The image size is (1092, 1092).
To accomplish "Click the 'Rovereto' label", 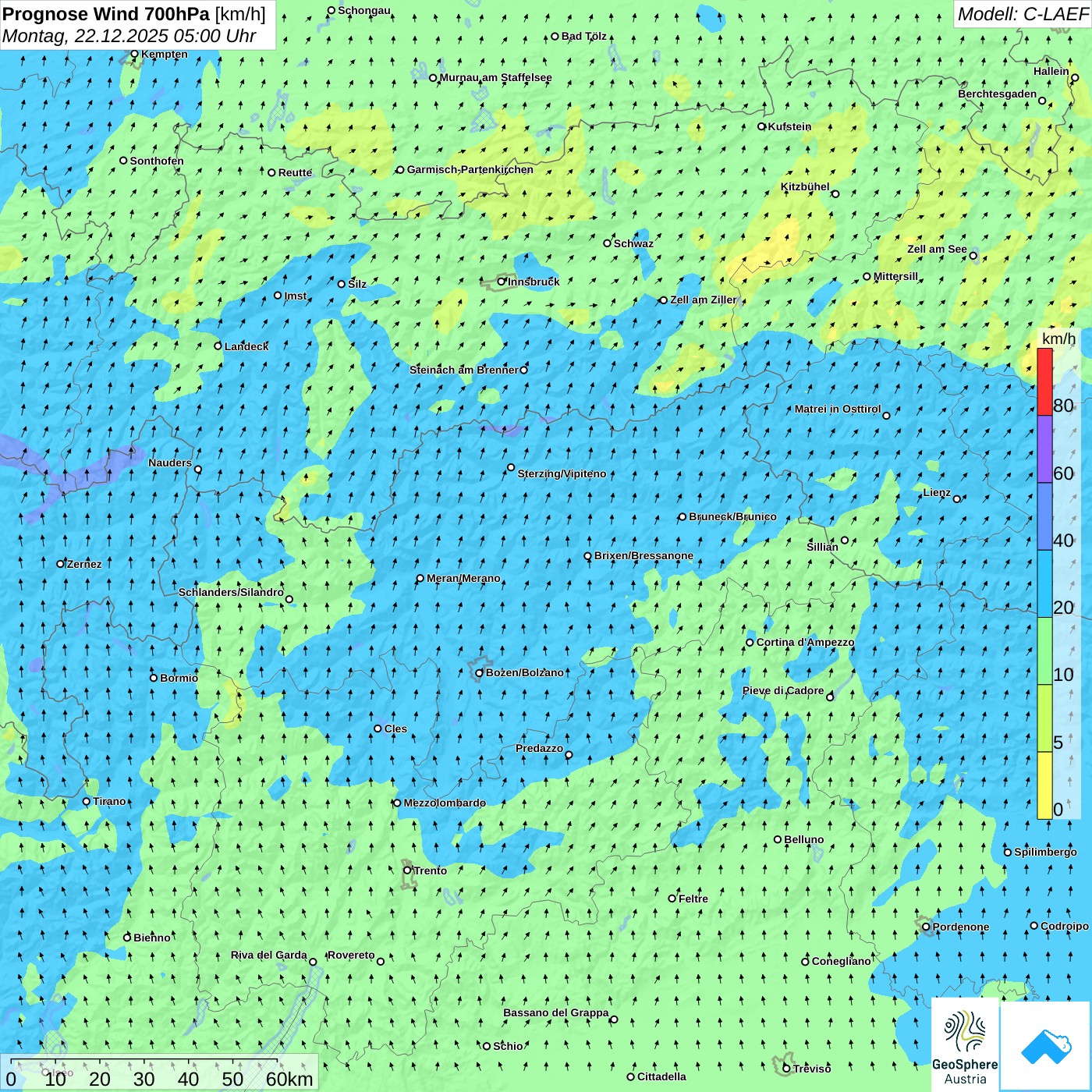I will (x=351, y=955).
